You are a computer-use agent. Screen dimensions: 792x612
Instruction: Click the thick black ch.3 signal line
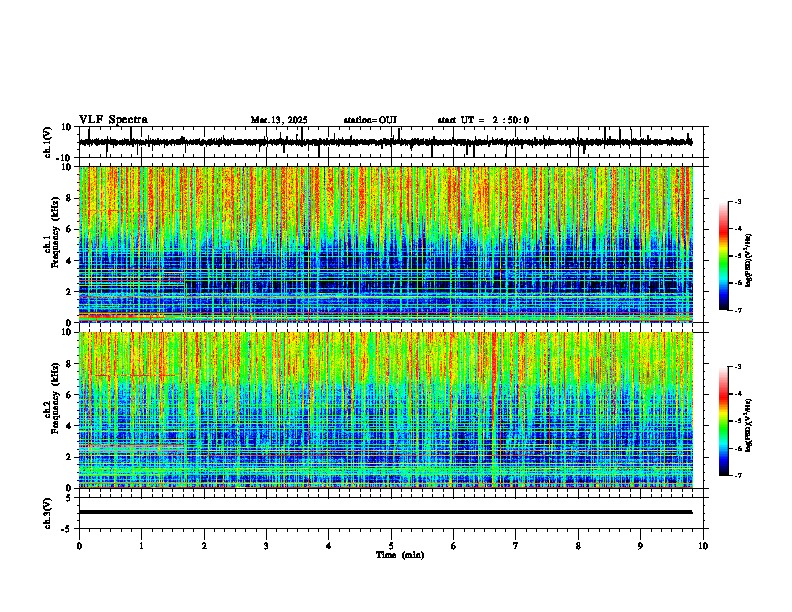click(385, 512)
